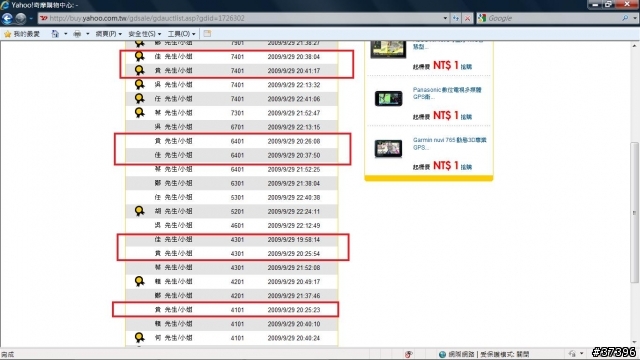Refresh the page with the refresh icon

(456, 18)
